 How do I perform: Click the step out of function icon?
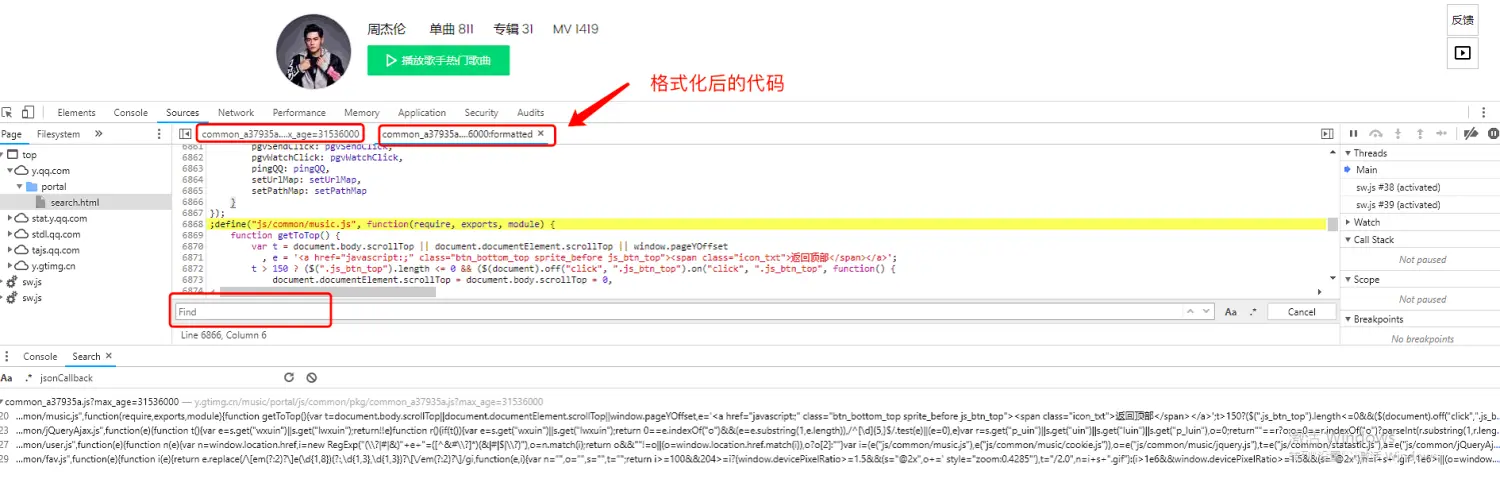click(x=1420, y=133)
